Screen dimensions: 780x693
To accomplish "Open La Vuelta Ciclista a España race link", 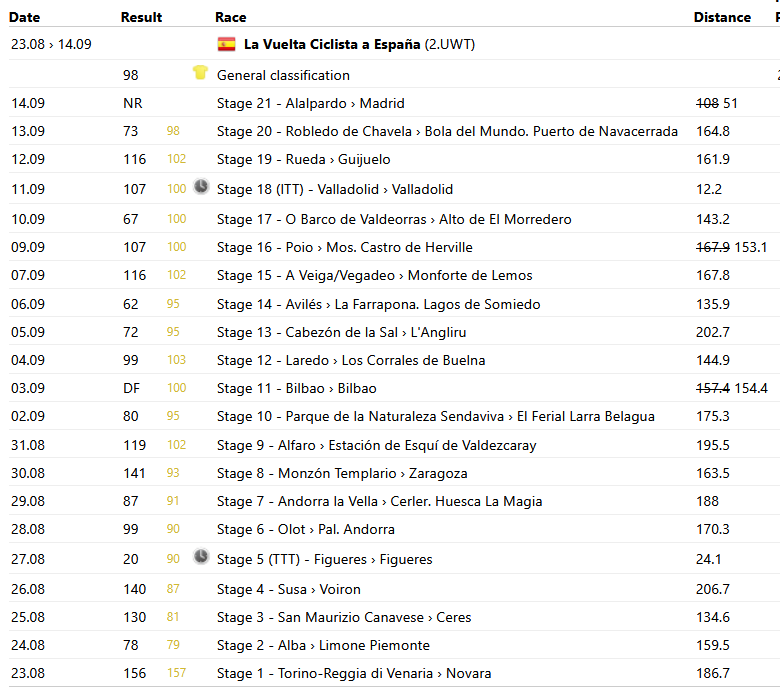I will click(332, 45).
